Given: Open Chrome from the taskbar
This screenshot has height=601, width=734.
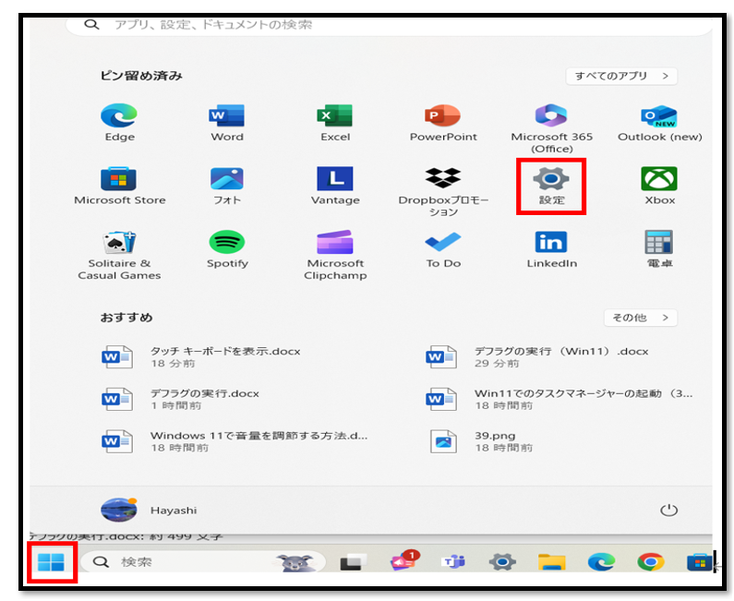Looking at the screenshot, I should coord(650,562).
